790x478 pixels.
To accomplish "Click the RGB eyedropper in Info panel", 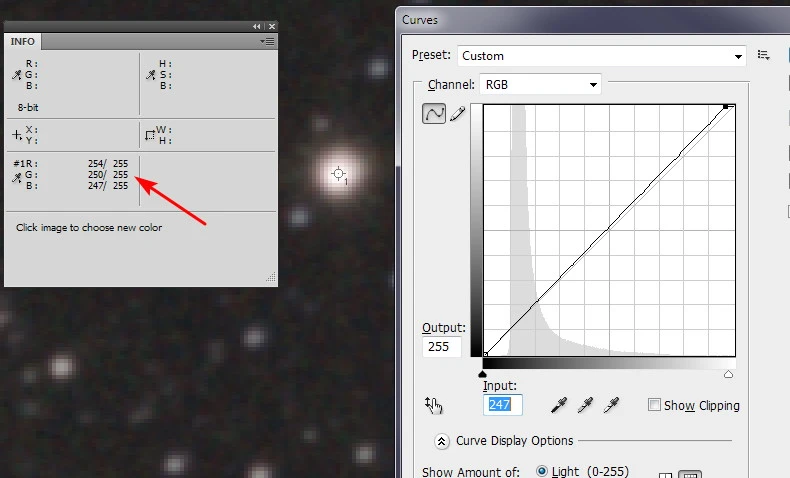I will pyautogui.click(x=16, y=74).
